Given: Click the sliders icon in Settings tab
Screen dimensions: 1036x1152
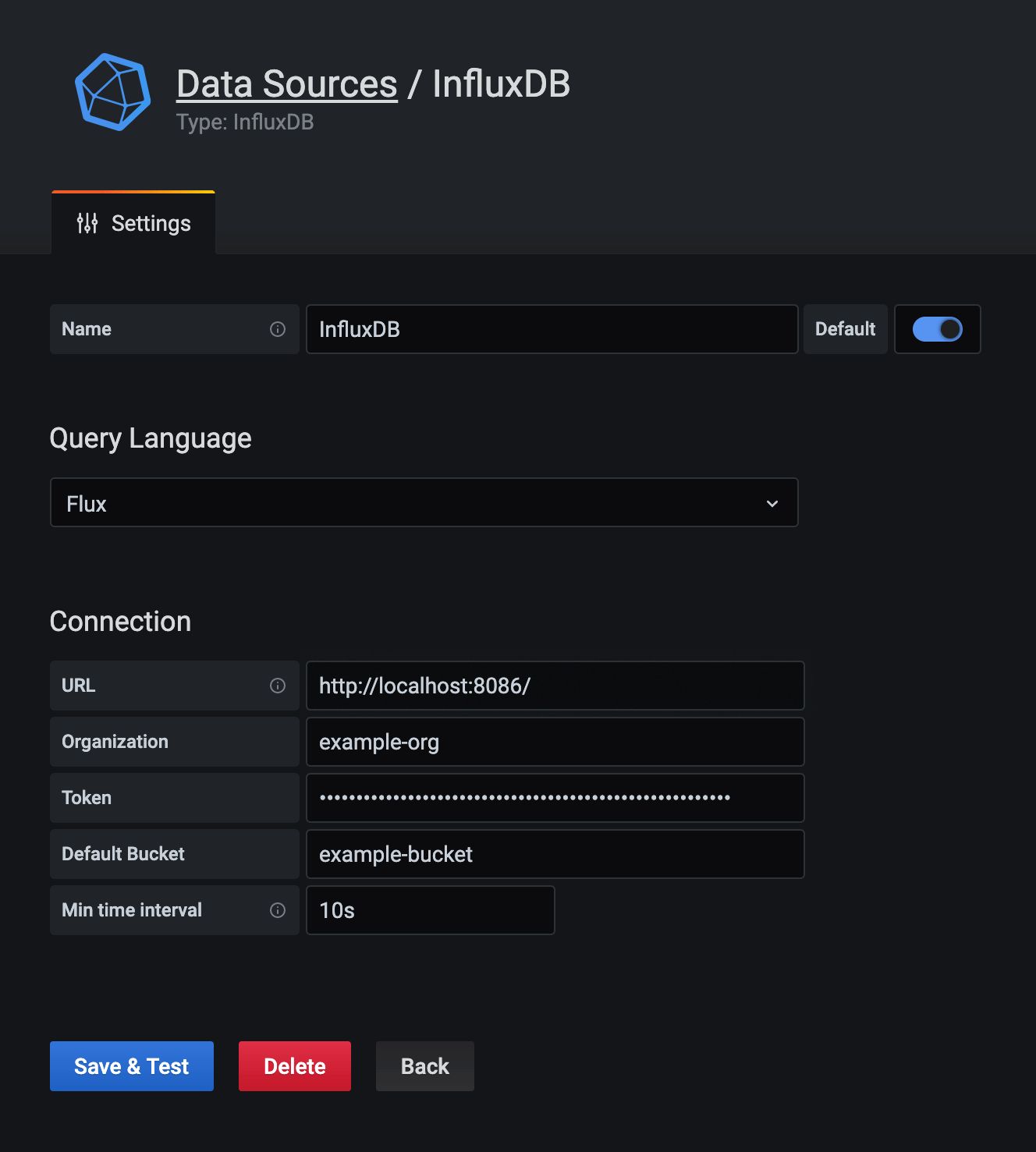Looking at the screenshot, I should click(x=87, y=224).
